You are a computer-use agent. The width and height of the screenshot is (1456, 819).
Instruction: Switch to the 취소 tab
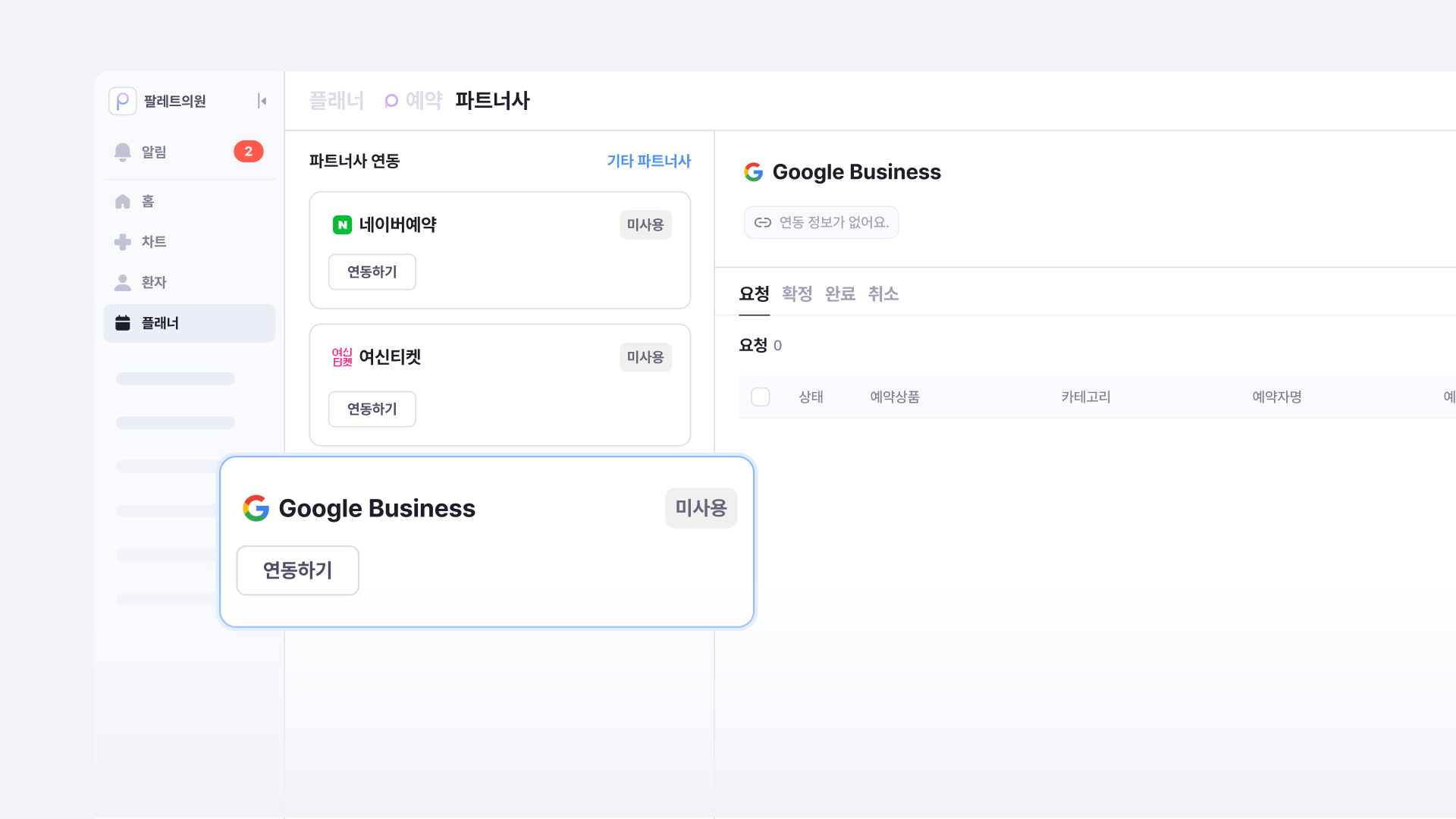[883, 294]
